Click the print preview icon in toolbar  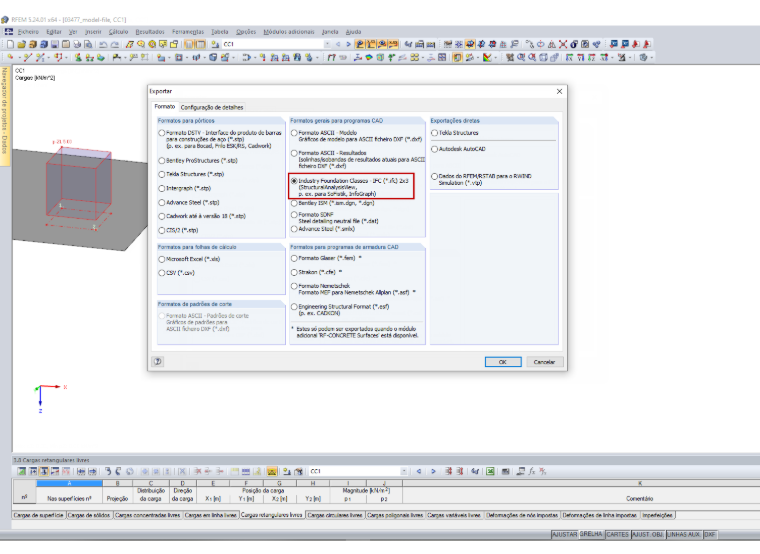tap(88, 44)
